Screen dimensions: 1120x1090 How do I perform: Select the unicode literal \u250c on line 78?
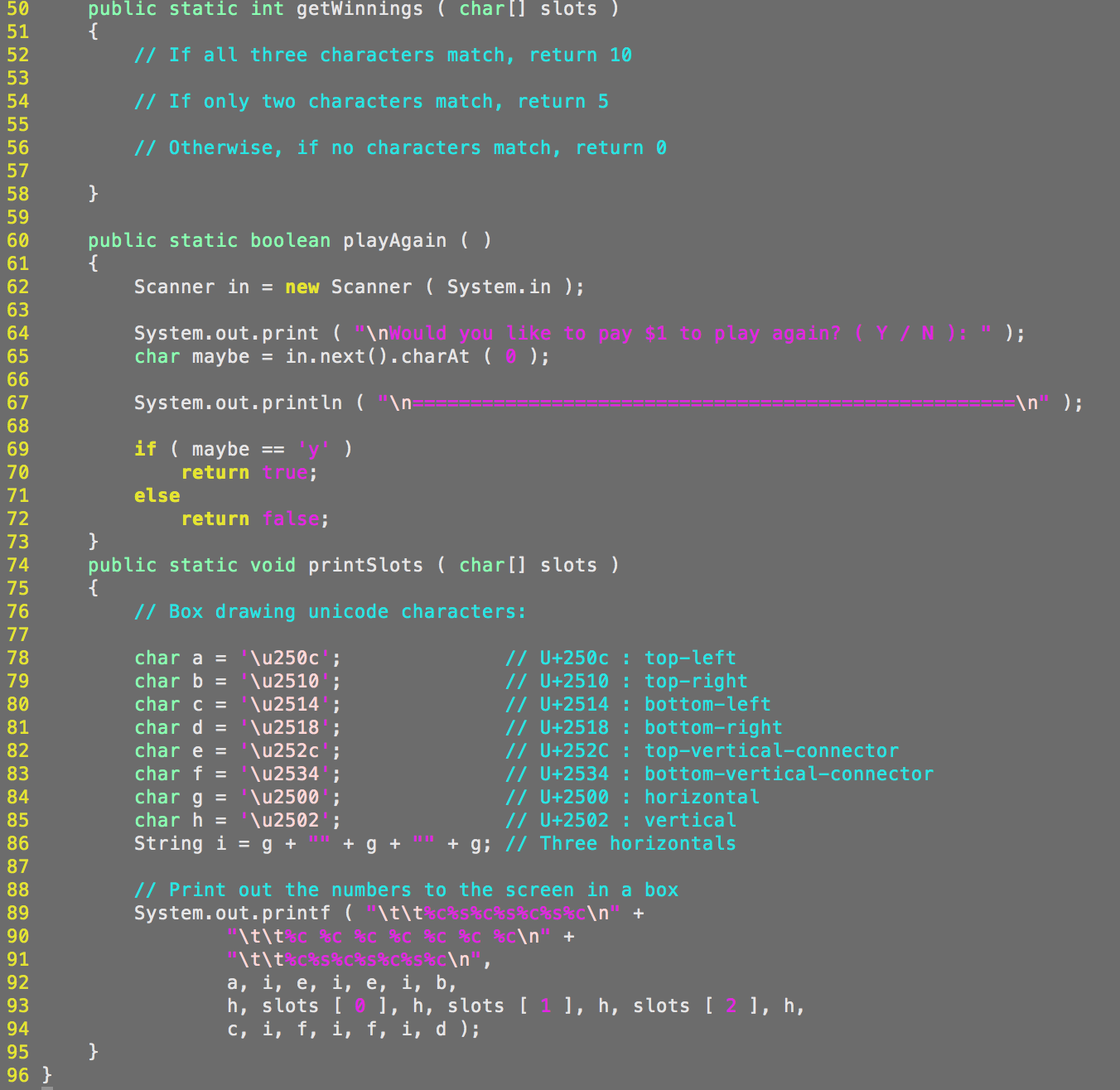[284, 657]
